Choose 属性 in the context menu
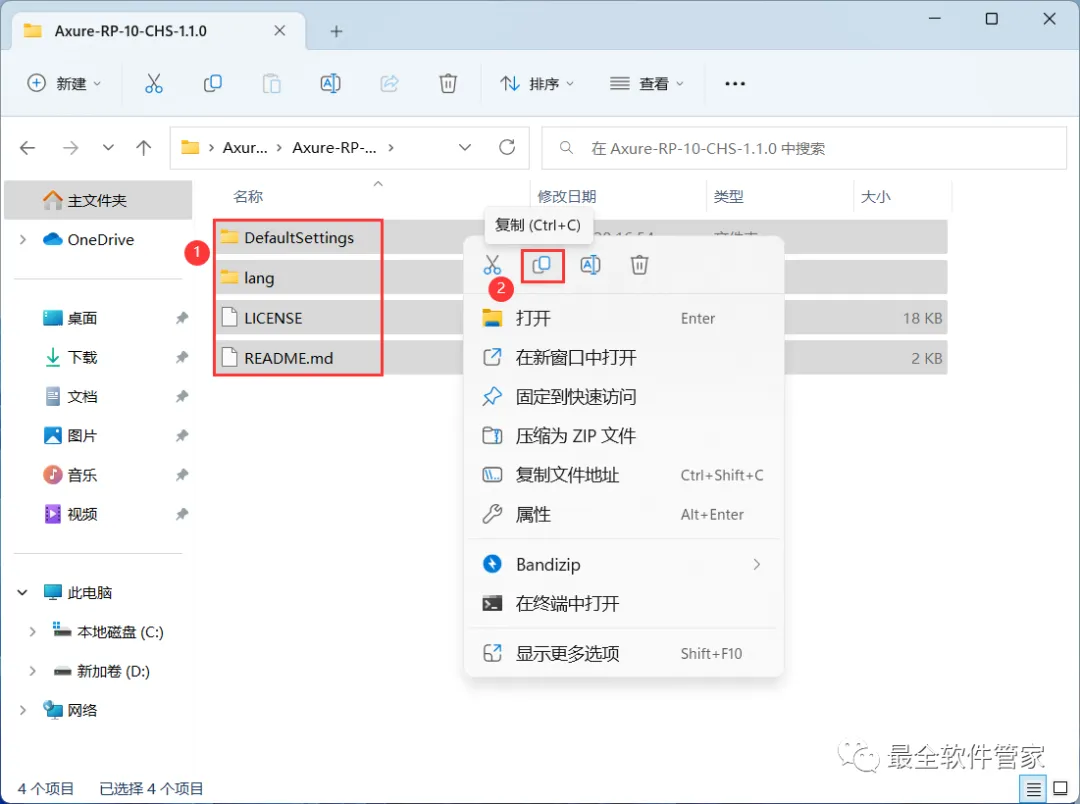1080x804 pixels. pos(624,515)
